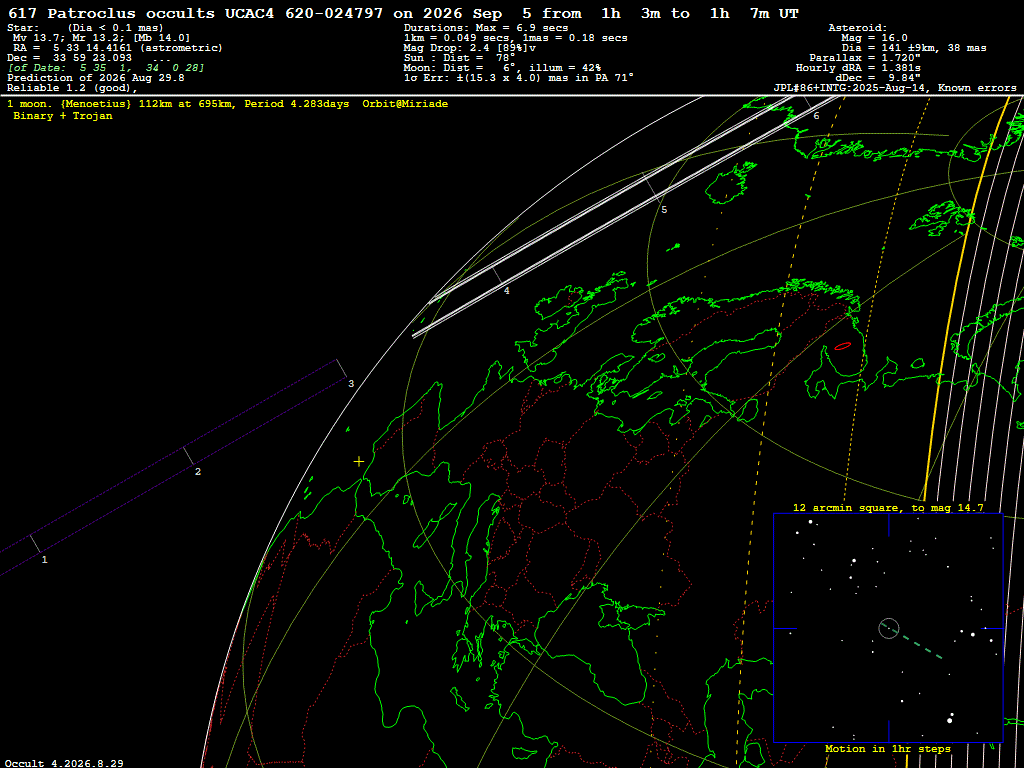Select path time marker labeled 6
Viewport: 1024px width, 768px height.
pyautogui.click(x=816, y=116)
